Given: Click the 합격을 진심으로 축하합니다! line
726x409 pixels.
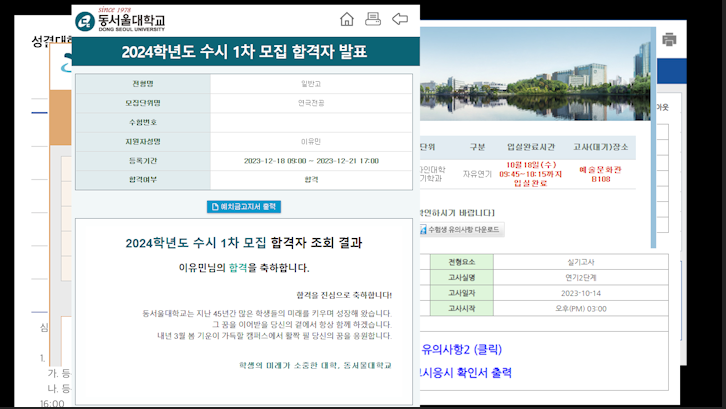Looking at the screenshot, I should point(344,295).
